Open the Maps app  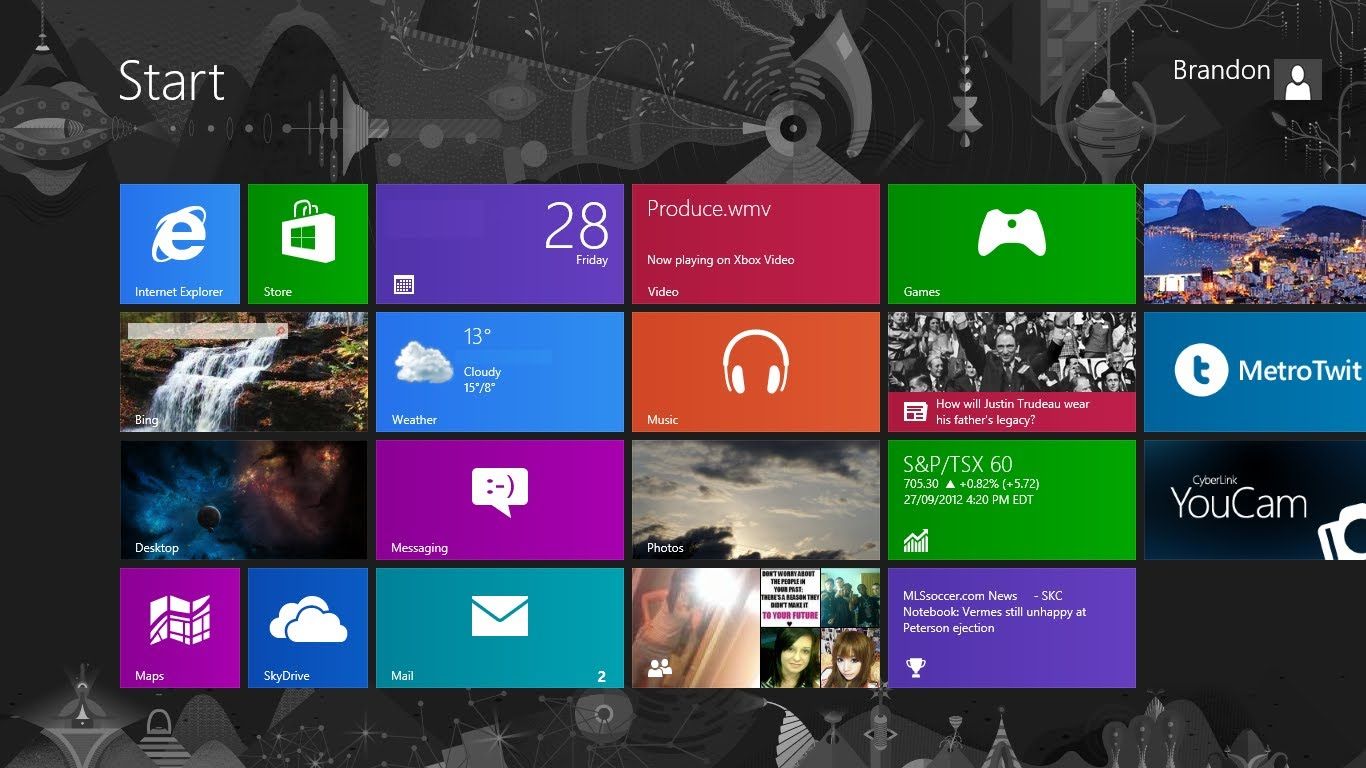point(180,627)
